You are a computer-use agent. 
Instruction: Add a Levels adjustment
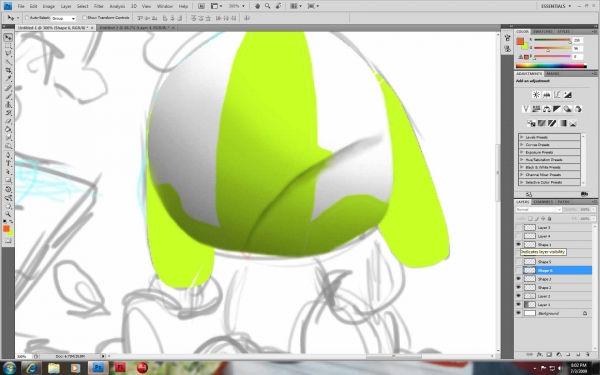547,95
